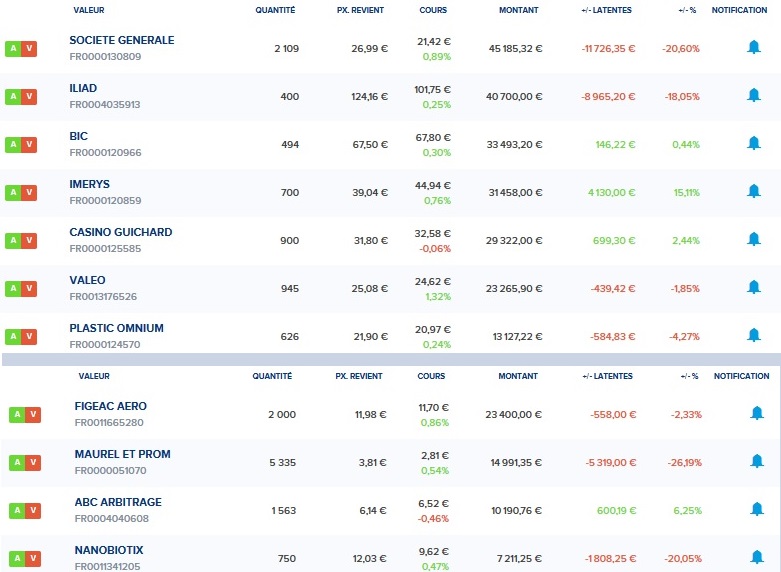Click red V sell button for ILIAD
This screenshot has height=572, width=781.
pyautogui.click(x=29, y=97)
